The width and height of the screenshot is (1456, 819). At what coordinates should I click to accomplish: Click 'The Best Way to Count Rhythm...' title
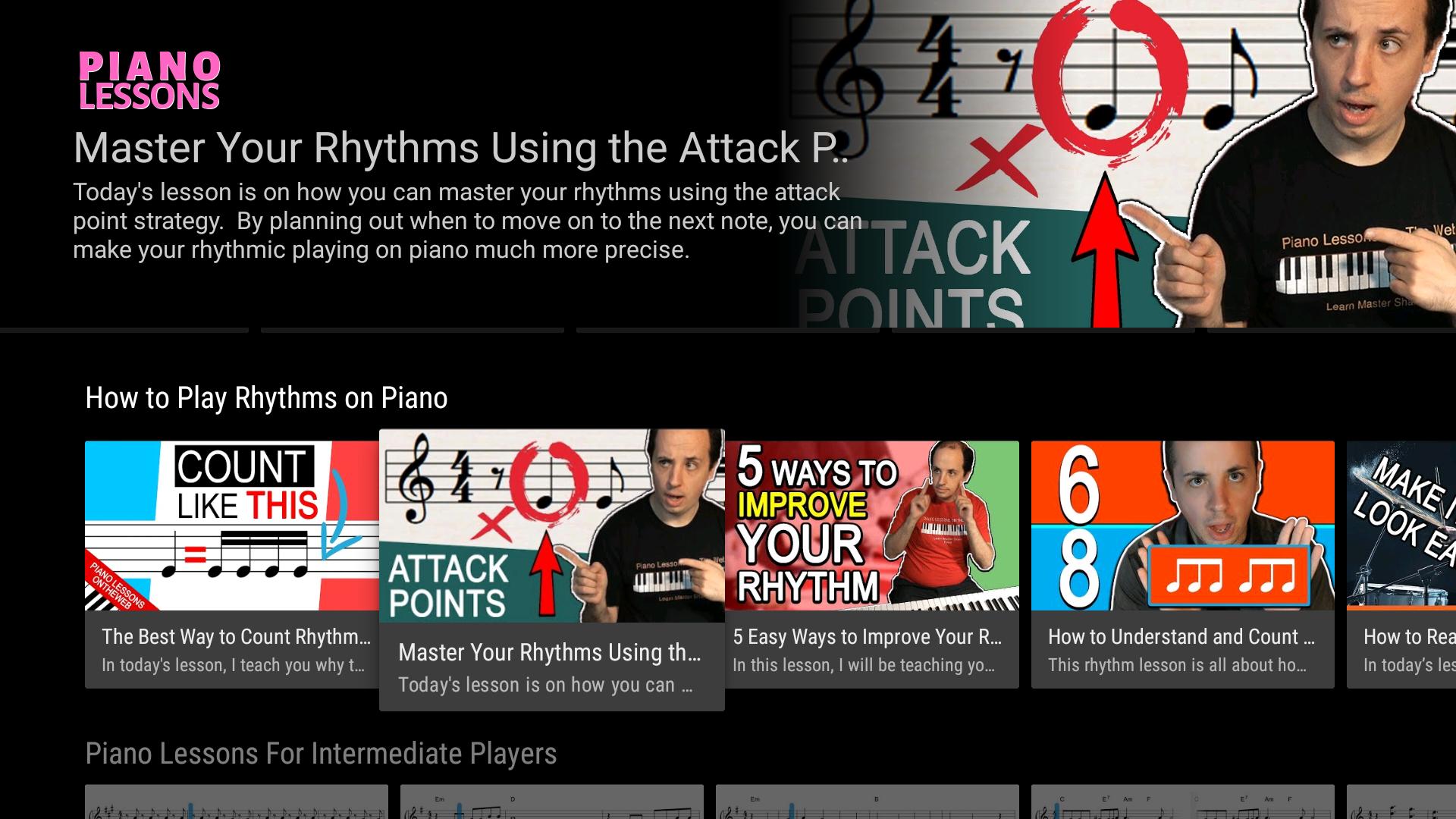click(x=236, y=637)
